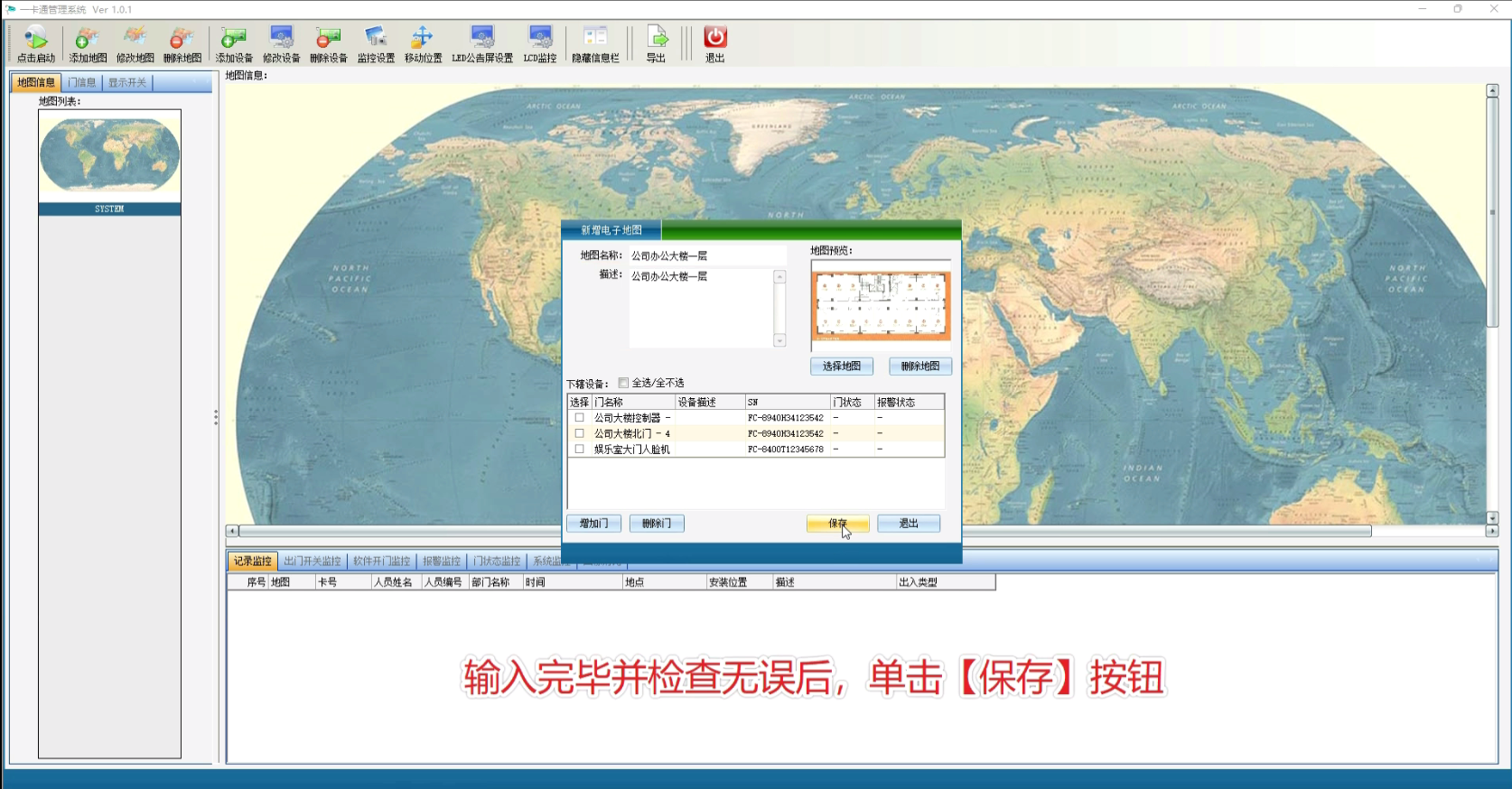Check the 公司大楼控制器 row checkbox
This screenshot has height=789, width=1512.
click(x=580, y=418)
